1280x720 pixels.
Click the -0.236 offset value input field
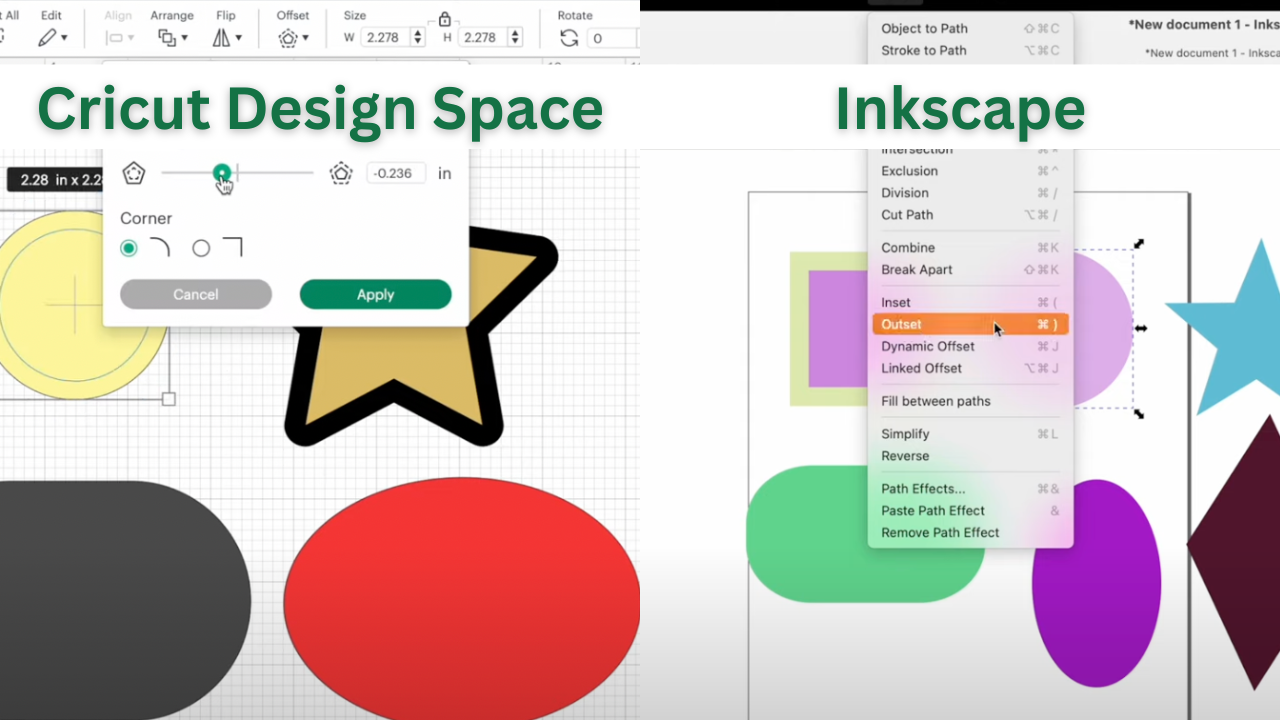click(x=396, y=173)
